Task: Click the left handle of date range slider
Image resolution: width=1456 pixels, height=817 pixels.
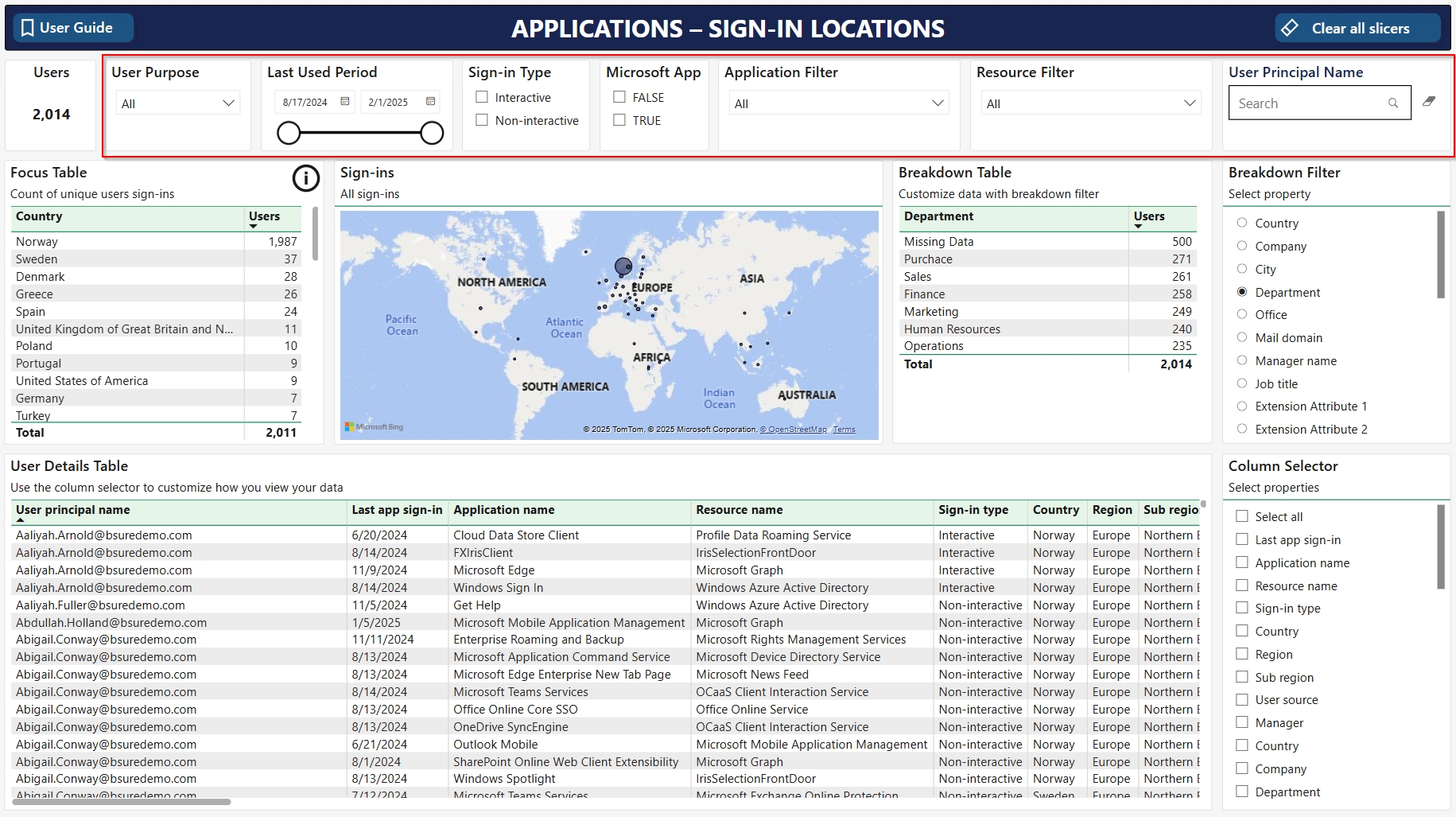Action: (x=289, y=133)
